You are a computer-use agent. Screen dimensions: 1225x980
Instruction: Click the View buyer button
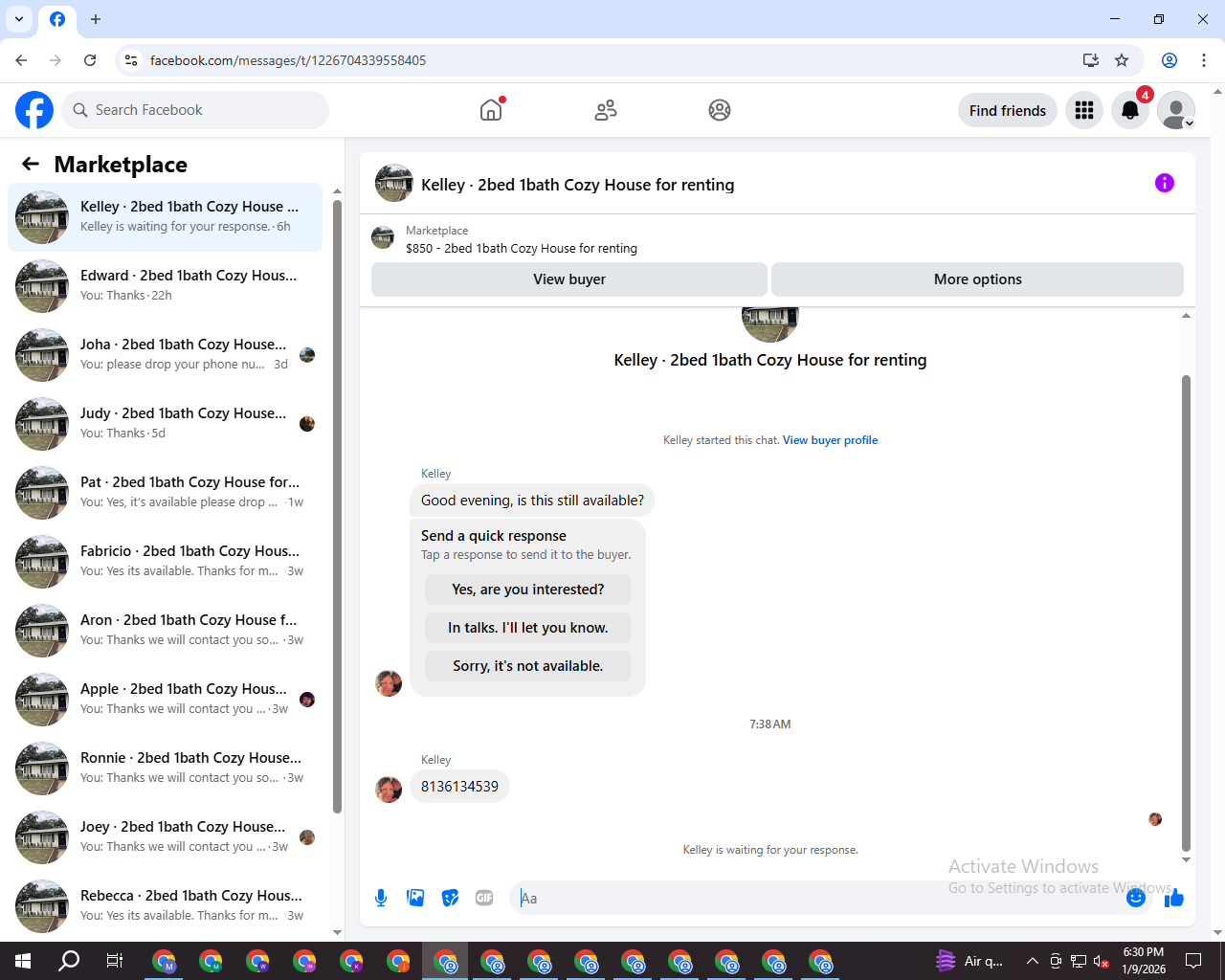tap(569, 279)
